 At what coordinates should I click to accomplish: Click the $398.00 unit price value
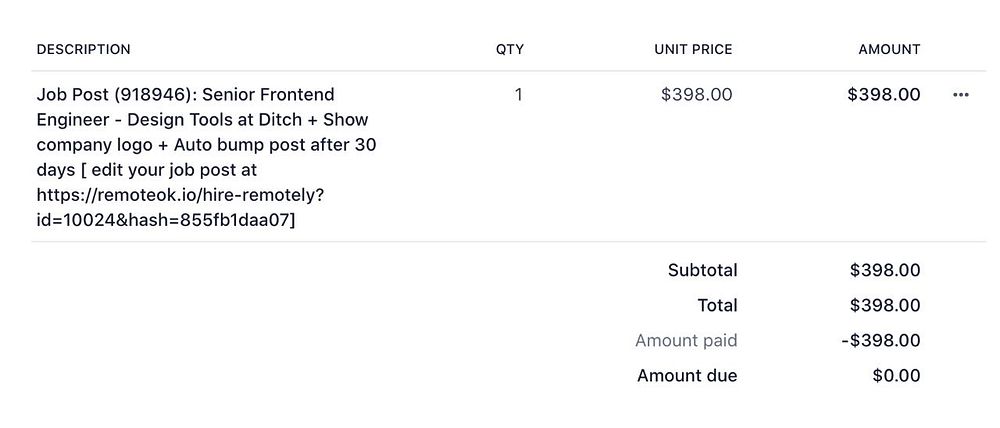[696, 95]
